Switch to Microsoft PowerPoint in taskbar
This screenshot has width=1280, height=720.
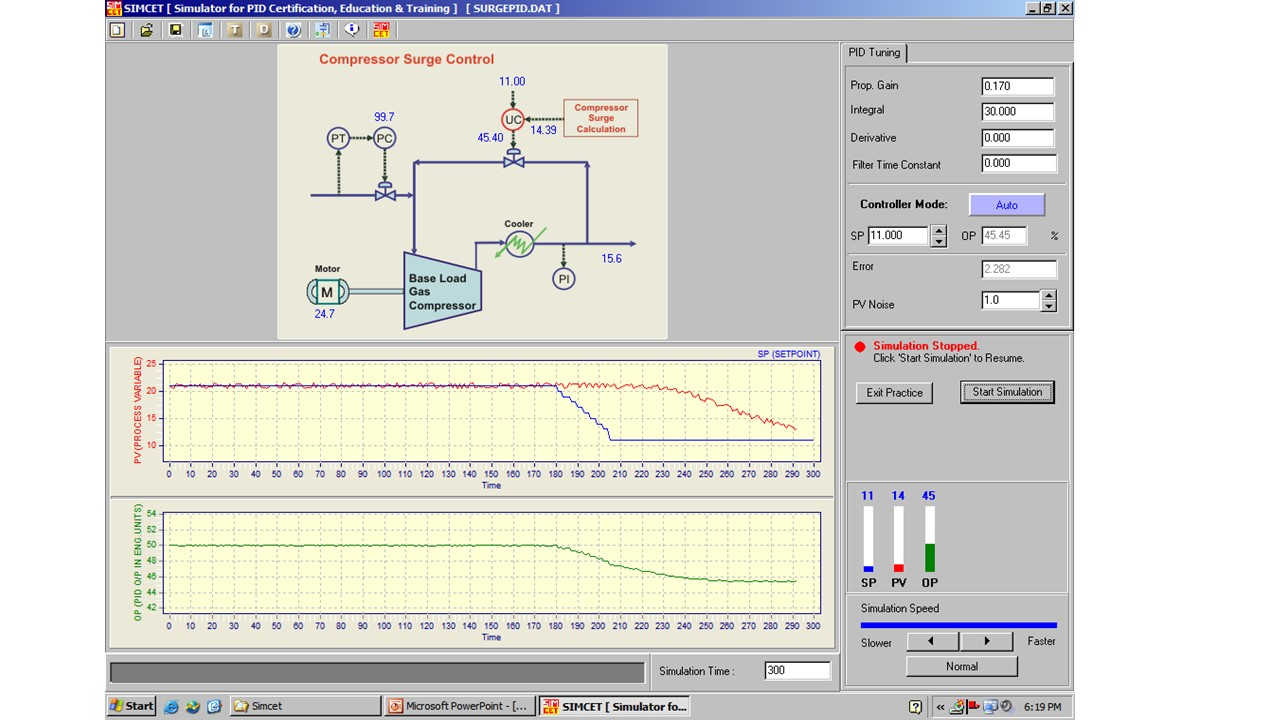click(x=460, y=706)
